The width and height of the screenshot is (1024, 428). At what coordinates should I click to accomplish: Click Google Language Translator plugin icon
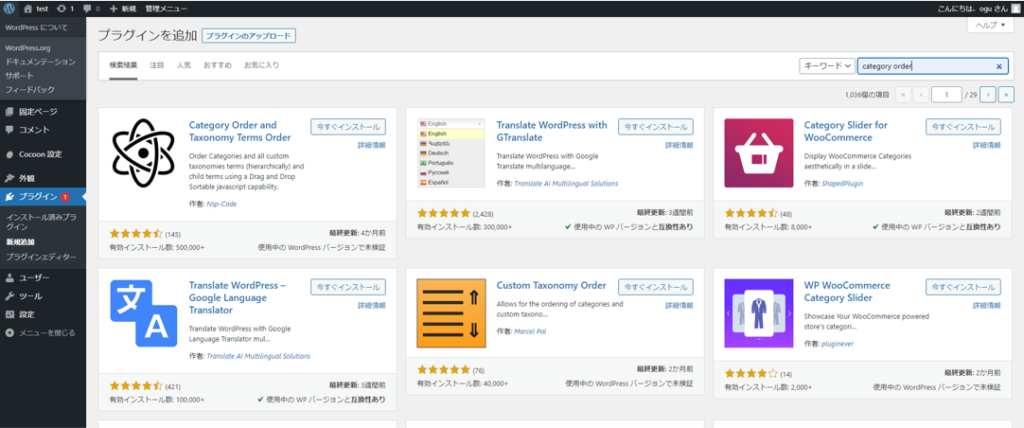[x=144, y=314]
